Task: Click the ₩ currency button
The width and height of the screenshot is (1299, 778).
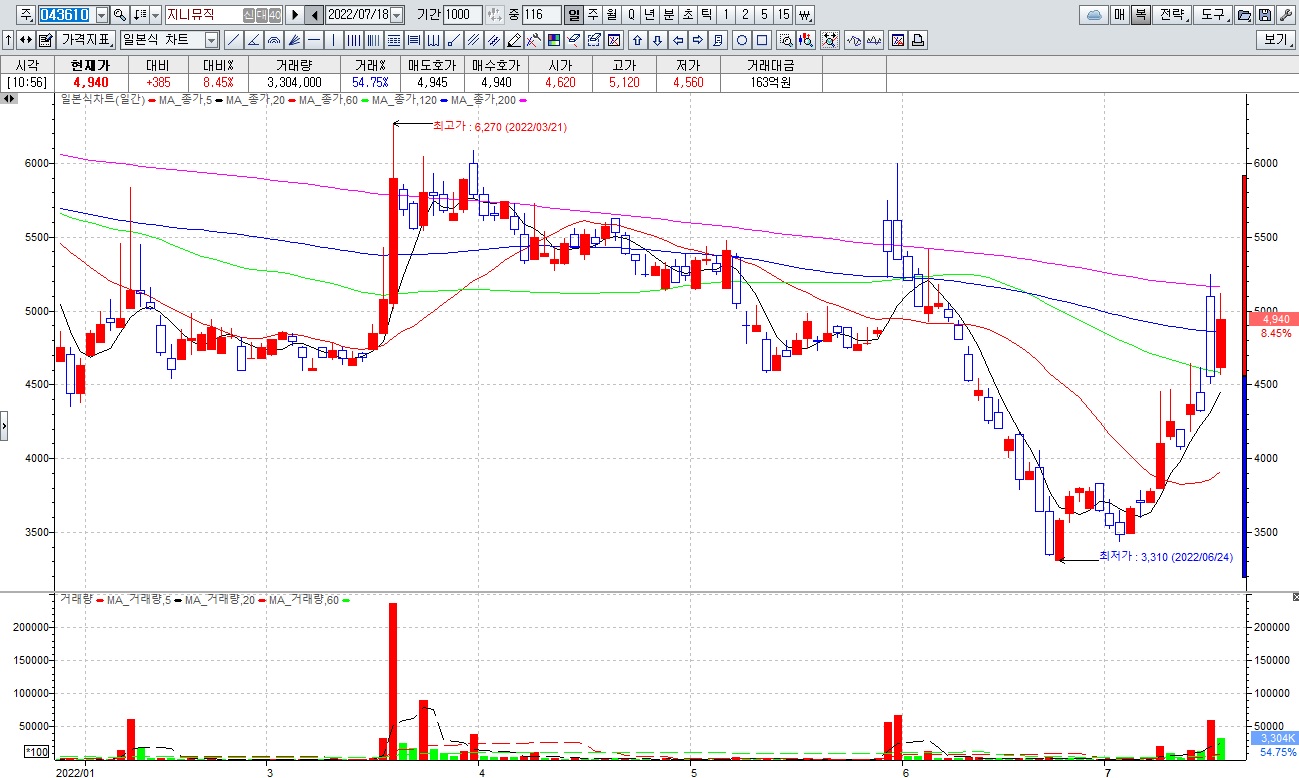Action: pos(805,15)
